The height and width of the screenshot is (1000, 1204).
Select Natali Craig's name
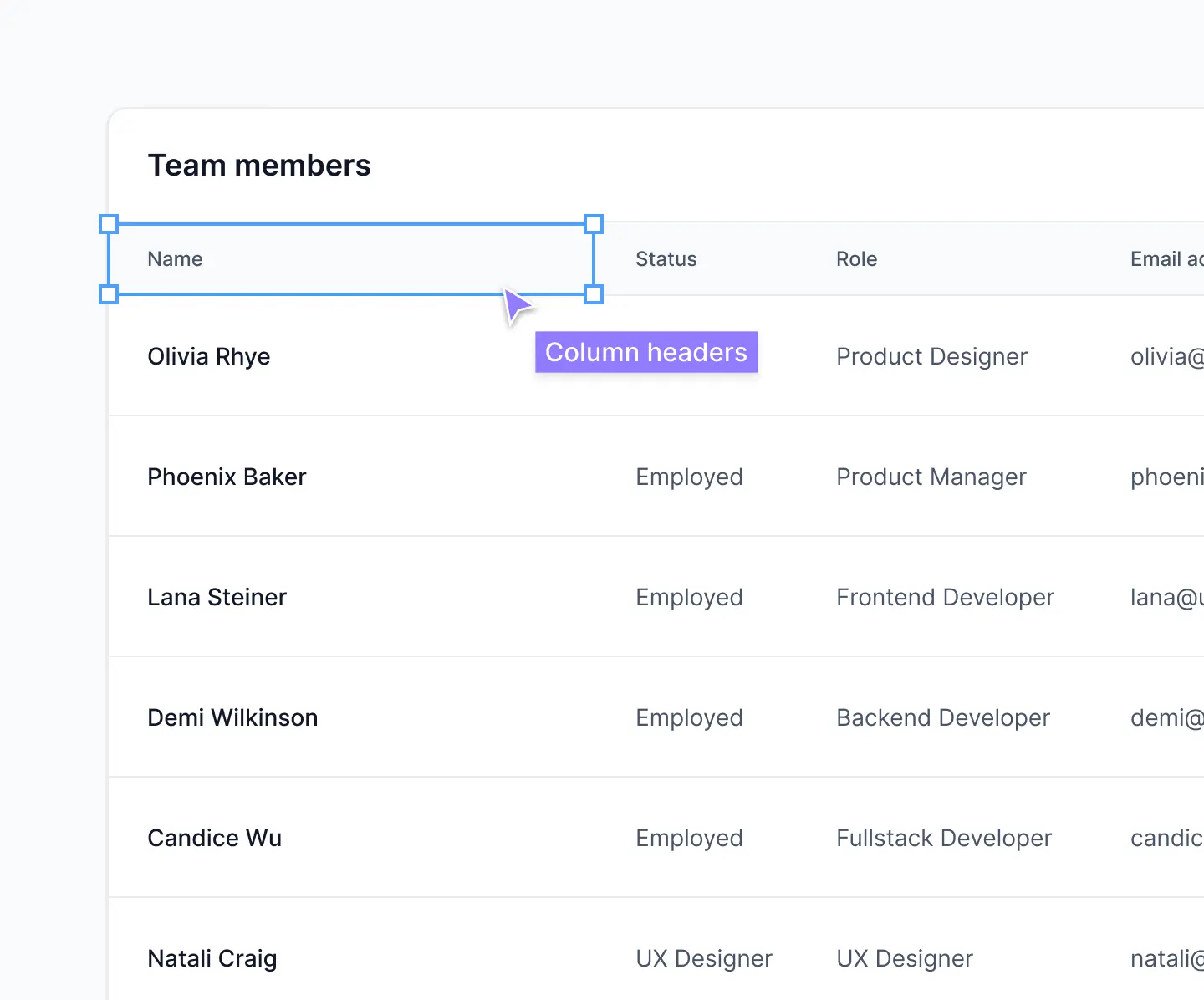pyautogui.click(x=212, y=958)
